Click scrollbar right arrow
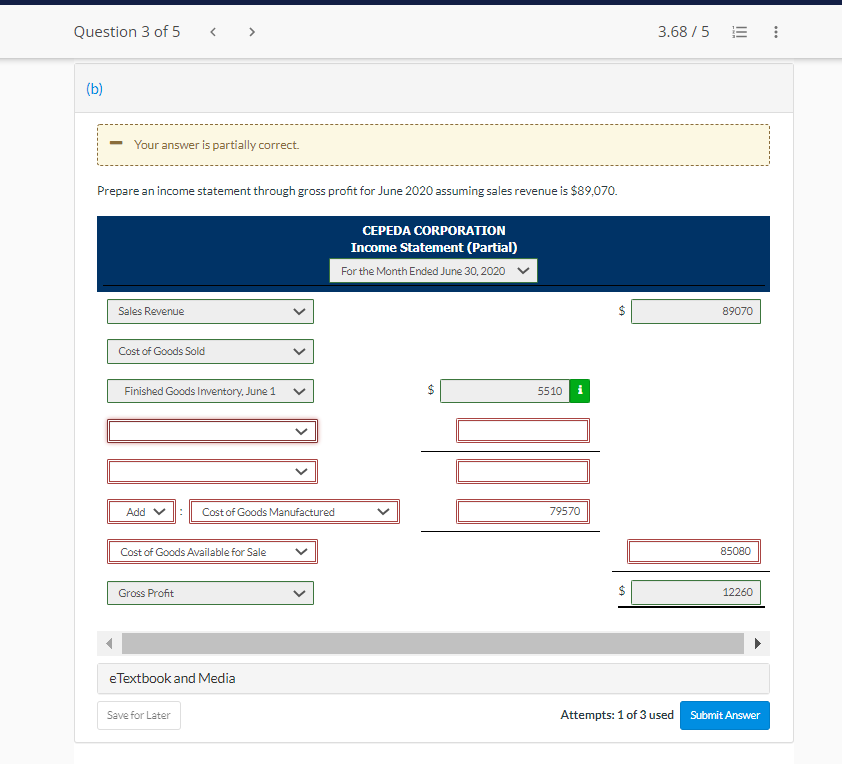Screen dimensions: 842x764 757,643
